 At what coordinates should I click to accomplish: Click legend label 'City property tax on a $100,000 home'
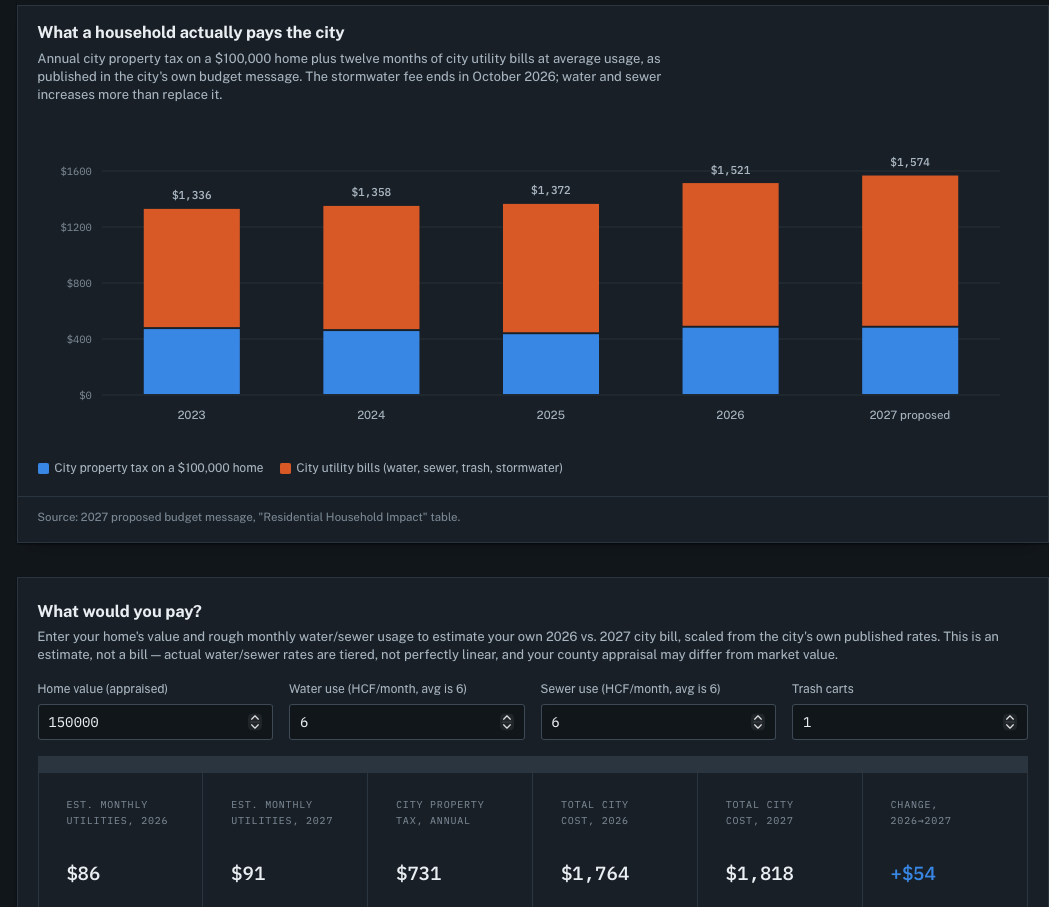pyautogui.click(x=159, y=468)
